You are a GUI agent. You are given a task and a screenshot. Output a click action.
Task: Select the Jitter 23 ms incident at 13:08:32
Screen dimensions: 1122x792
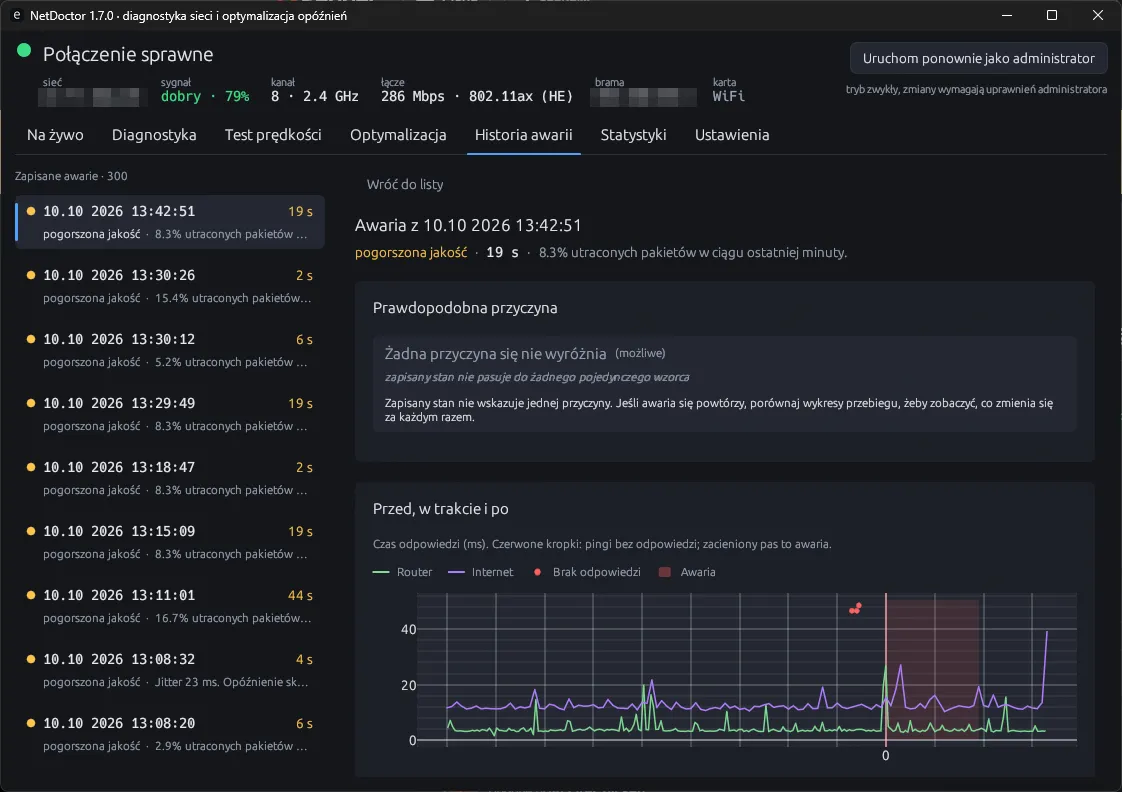click(x=170, y=670)
